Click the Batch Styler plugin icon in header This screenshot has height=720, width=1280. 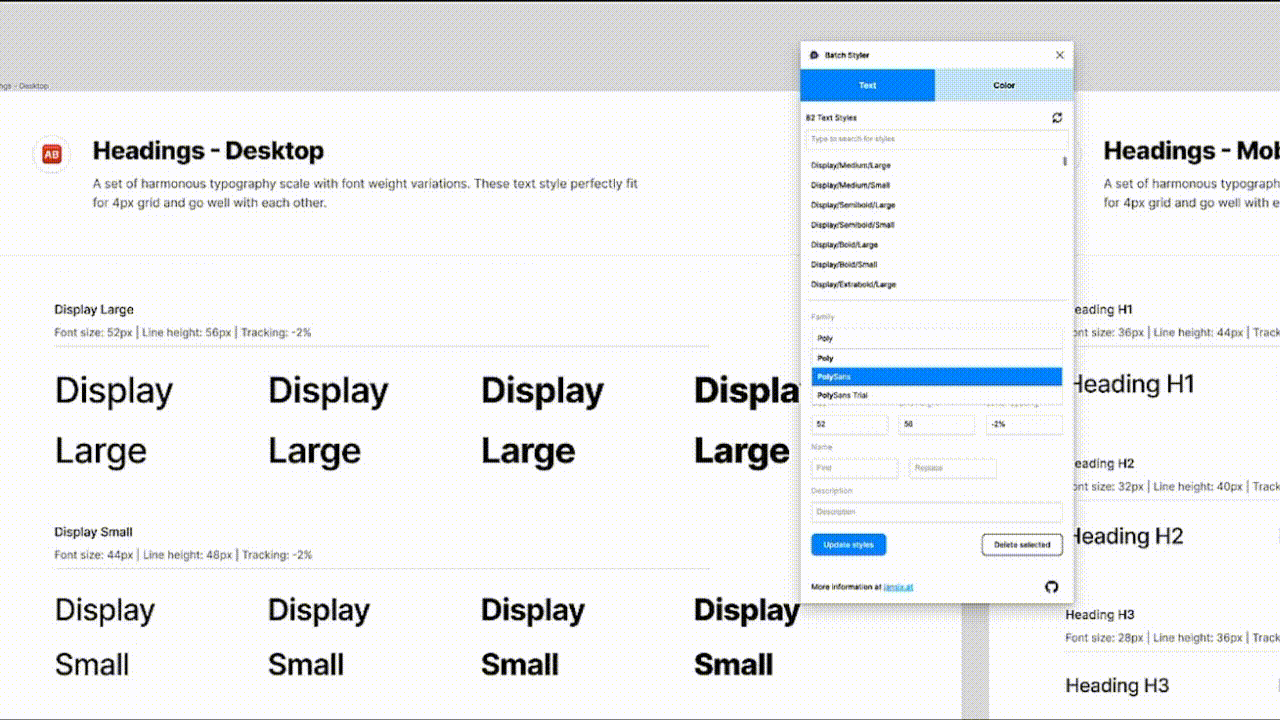pos(813,55)
